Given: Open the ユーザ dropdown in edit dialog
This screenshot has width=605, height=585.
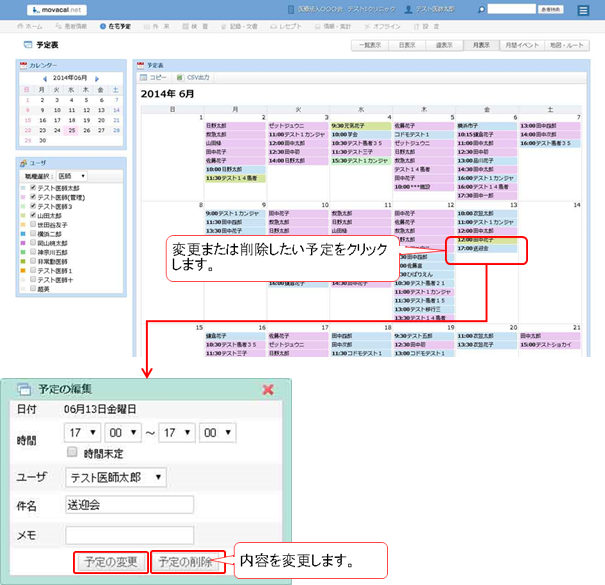Looking at the screenshot, I should coord(116,477).
